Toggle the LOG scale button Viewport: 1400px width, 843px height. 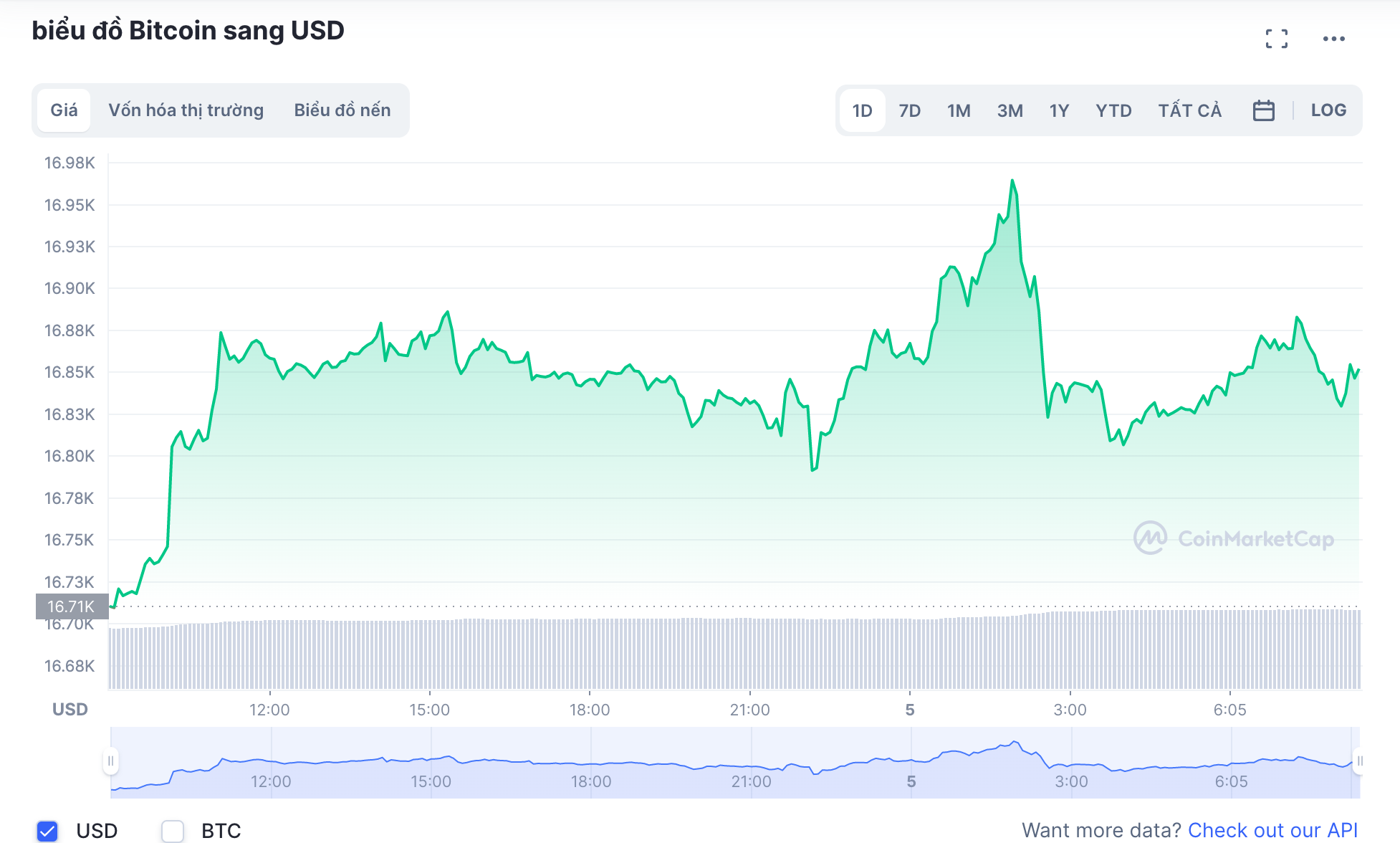pyautogui.click(x=1328, y=110)
